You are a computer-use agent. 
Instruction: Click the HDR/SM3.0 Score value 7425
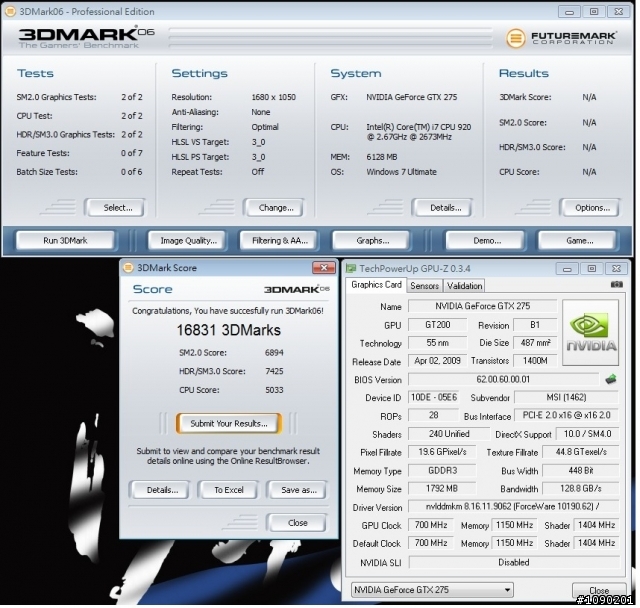(274, 371)
